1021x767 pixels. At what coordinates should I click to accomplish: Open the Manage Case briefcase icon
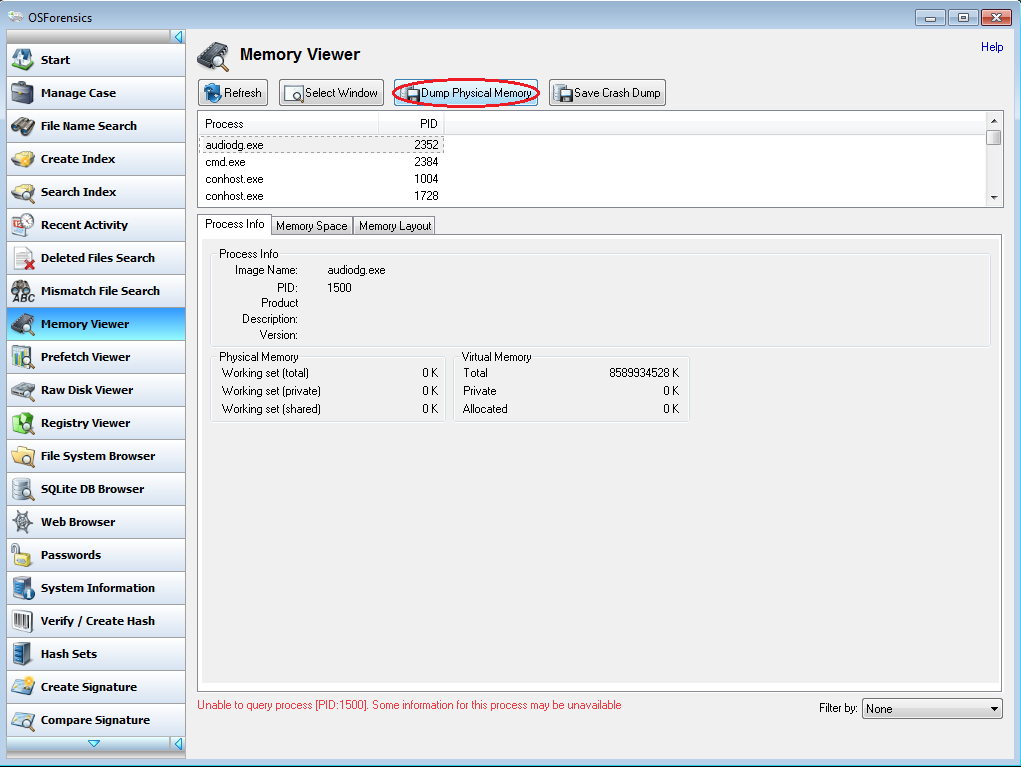(23, 93)
